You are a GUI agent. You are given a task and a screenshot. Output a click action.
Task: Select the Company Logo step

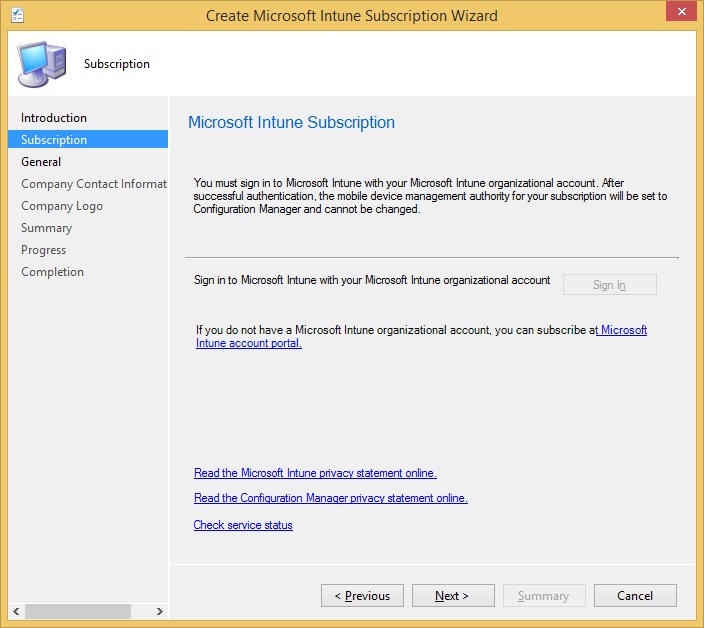[x=62, y=206]
